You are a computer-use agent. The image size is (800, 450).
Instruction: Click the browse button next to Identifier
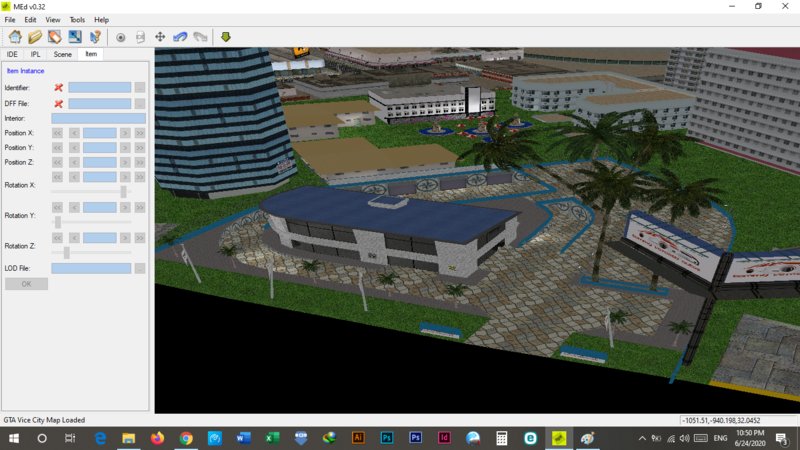pos(140,88)
